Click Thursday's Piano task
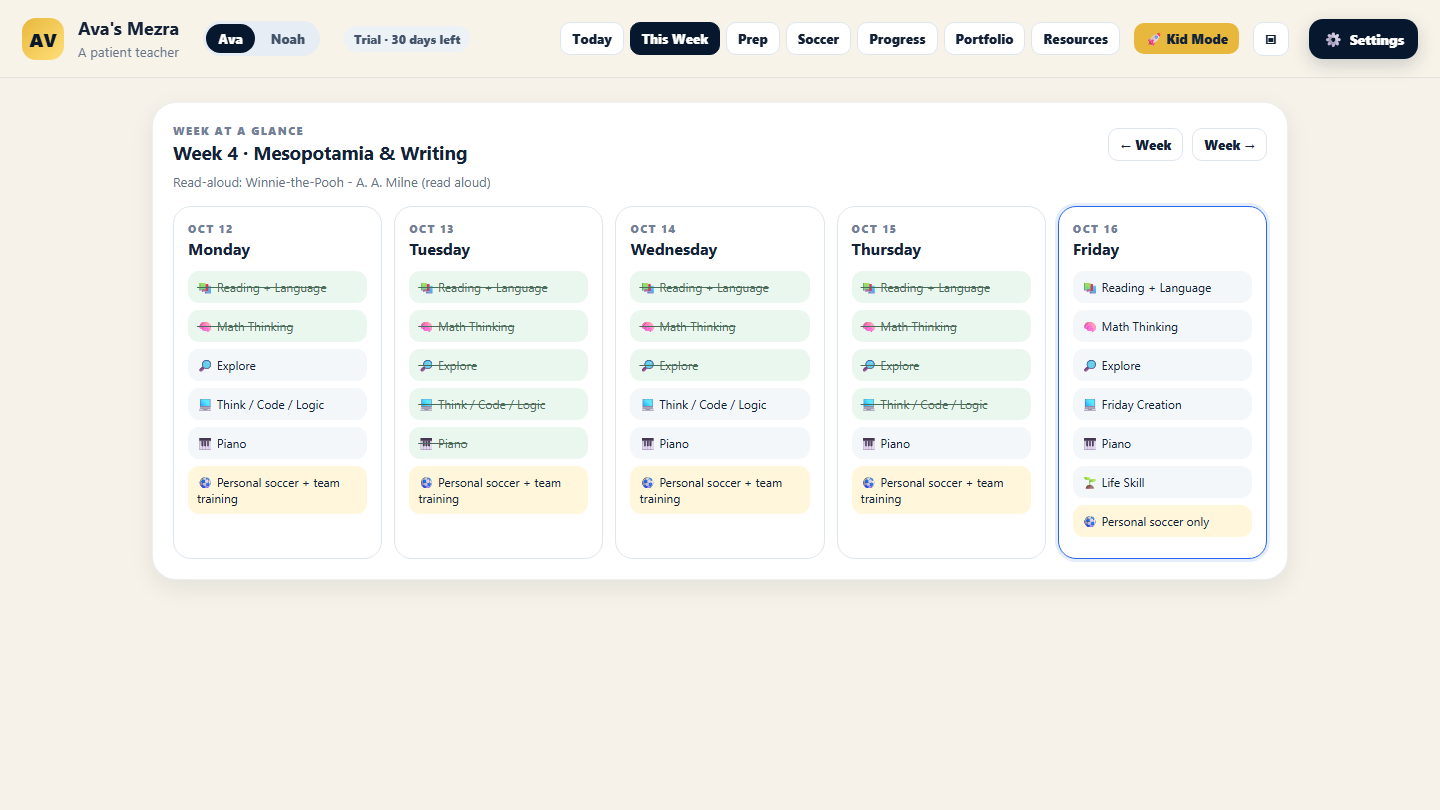This screenshot has width=1440, height=810. 941,444
